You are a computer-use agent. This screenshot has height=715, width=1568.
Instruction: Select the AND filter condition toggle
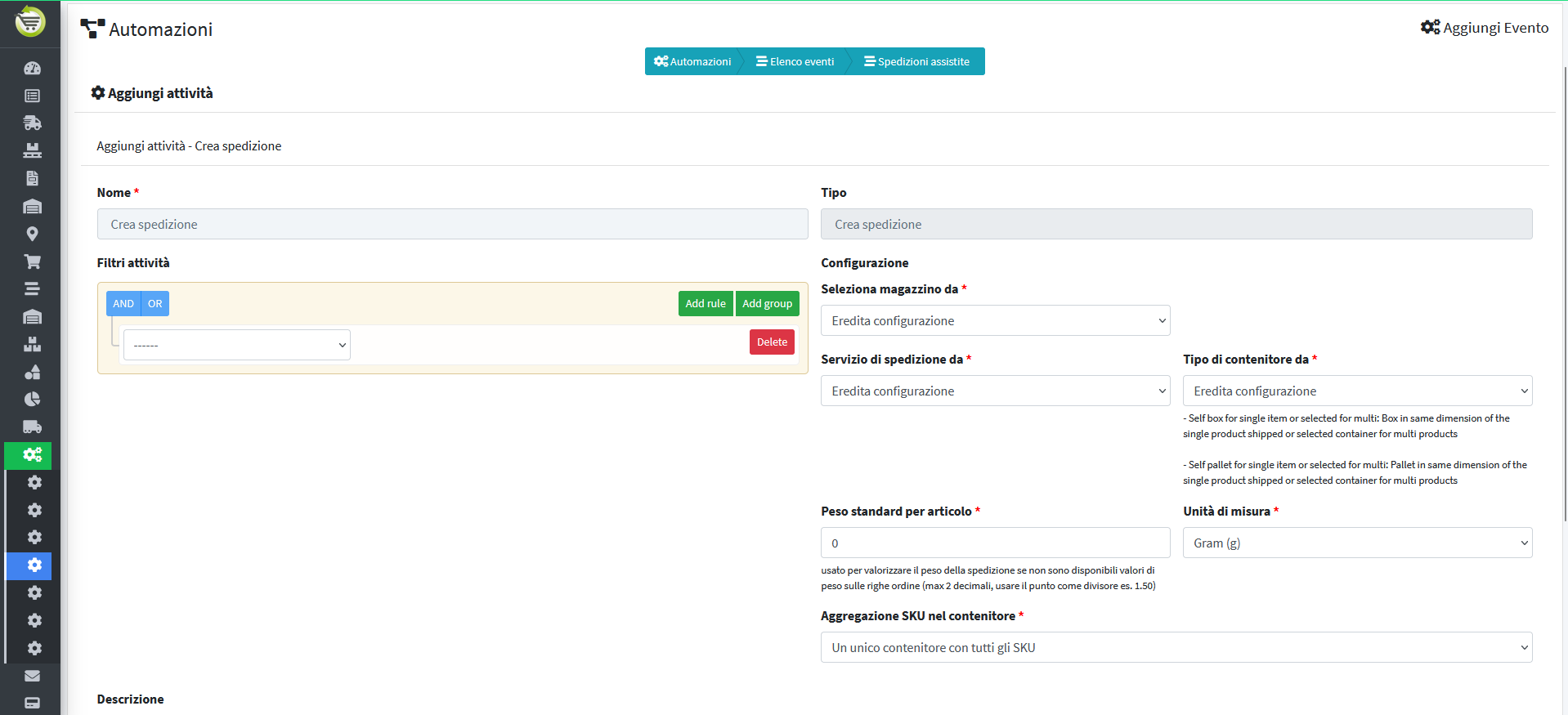tap(123, 304)
